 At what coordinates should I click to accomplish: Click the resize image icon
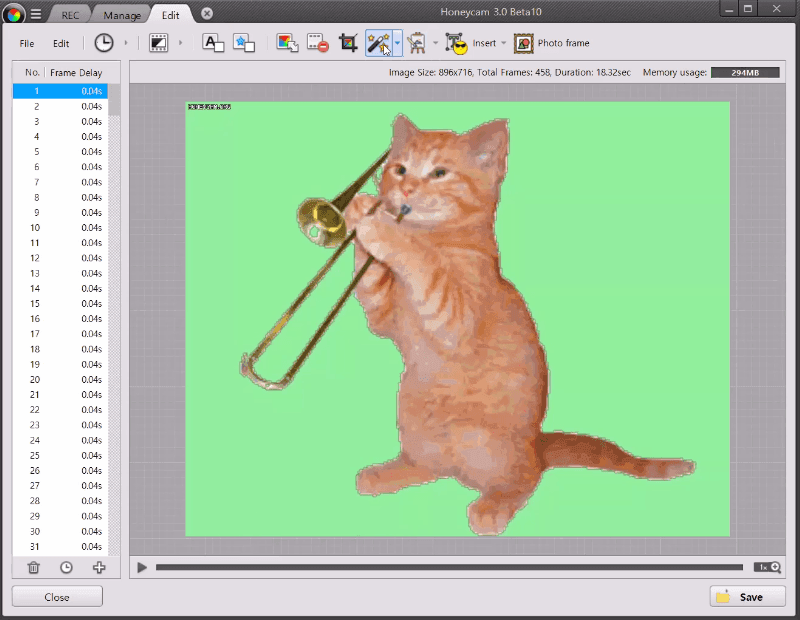[287, 43]
